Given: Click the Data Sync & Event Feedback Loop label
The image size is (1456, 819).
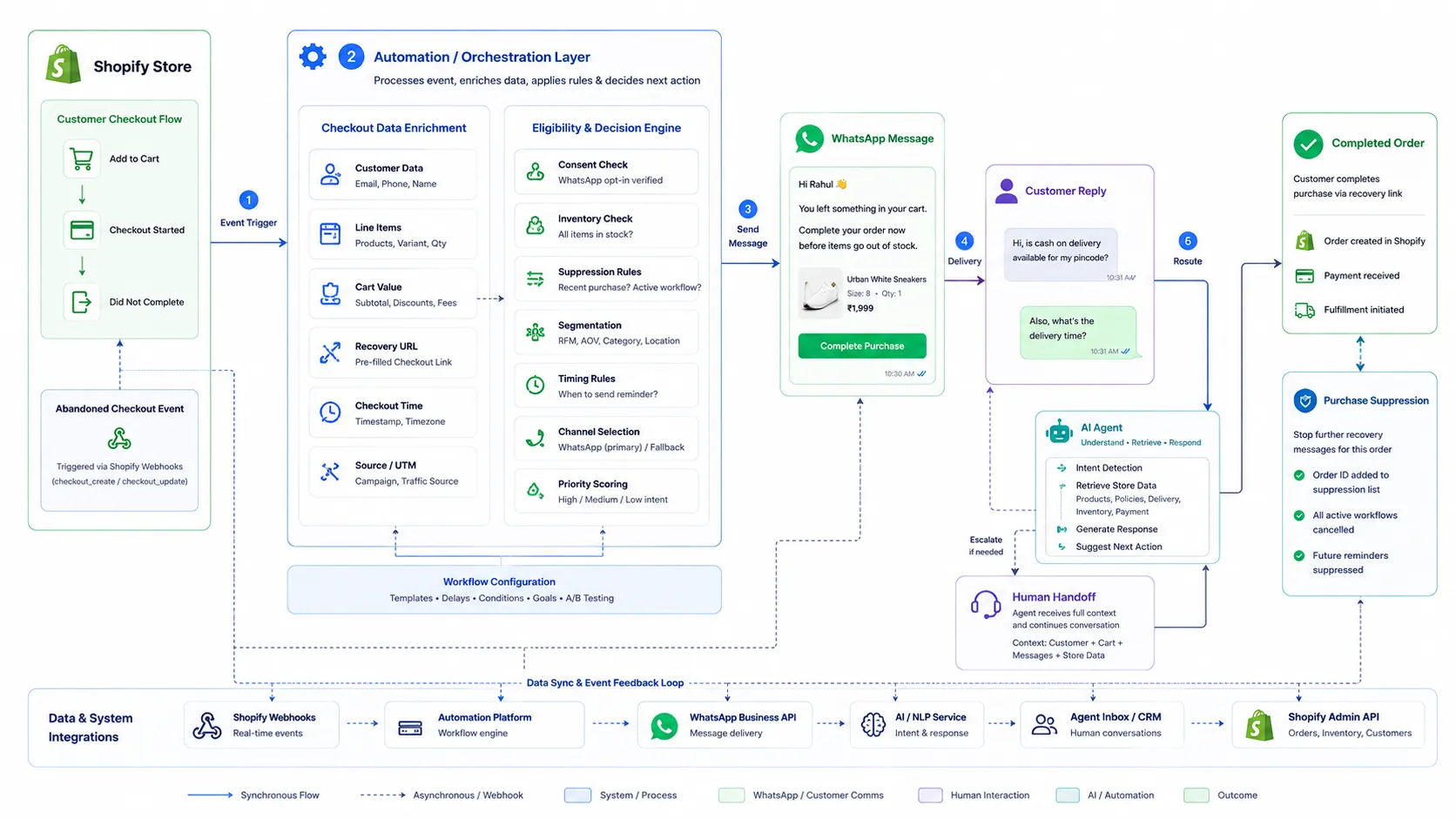Looking at the screenshot, I should (605, 683).
